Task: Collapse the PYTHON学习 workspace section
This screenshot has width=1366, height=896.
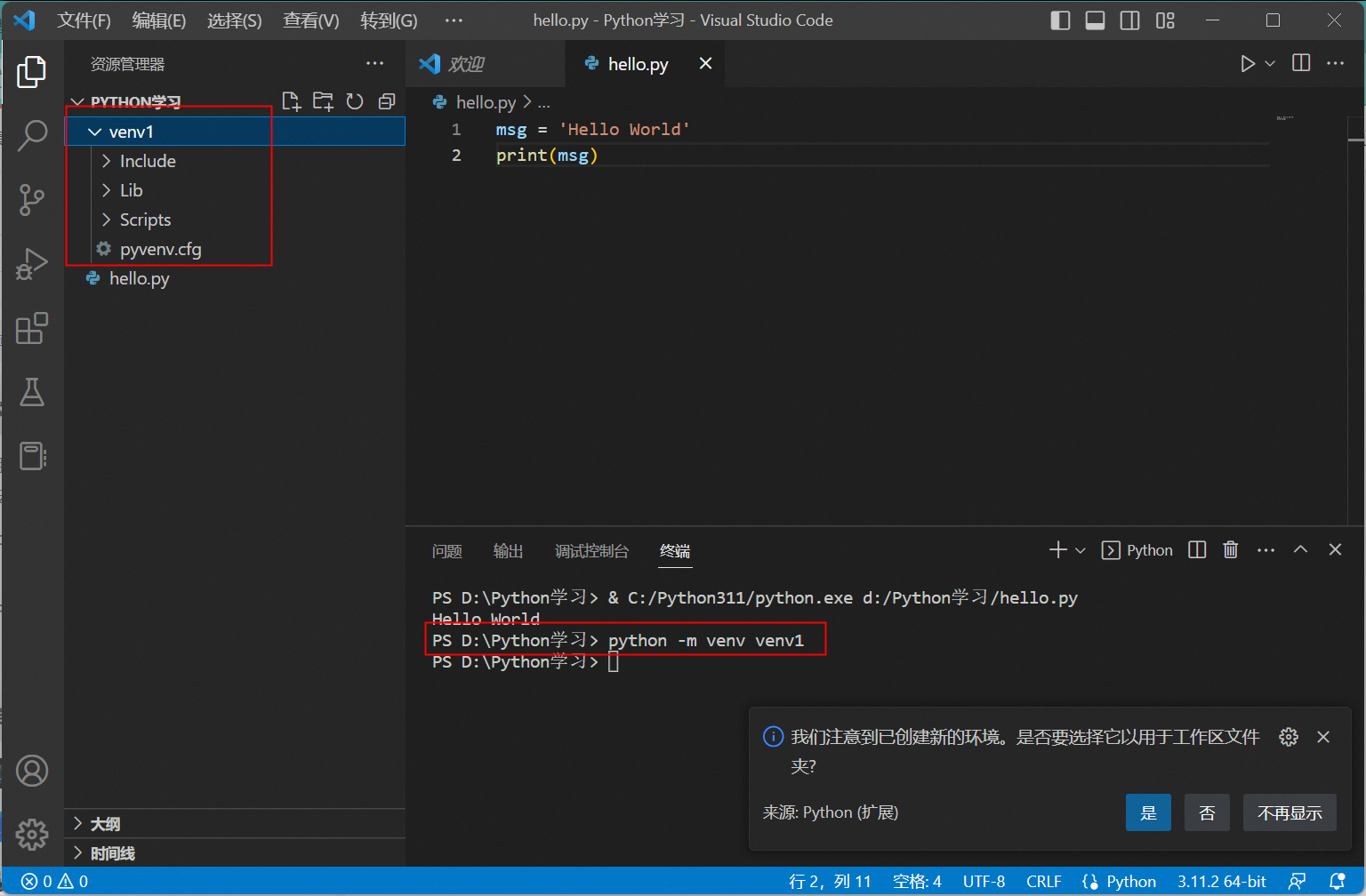Action: [x=78, y=102]
